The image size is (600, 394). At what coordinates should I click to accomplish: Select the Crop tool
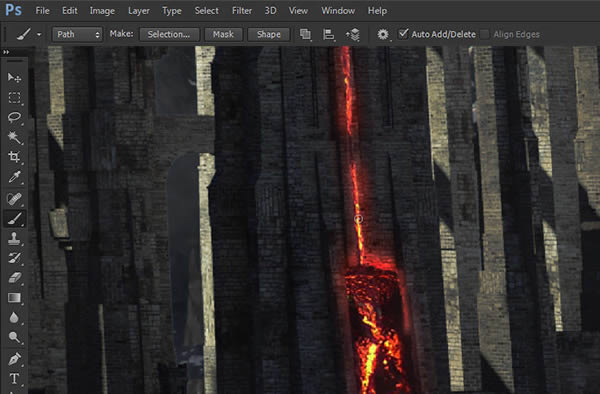[x=14, y=157]
